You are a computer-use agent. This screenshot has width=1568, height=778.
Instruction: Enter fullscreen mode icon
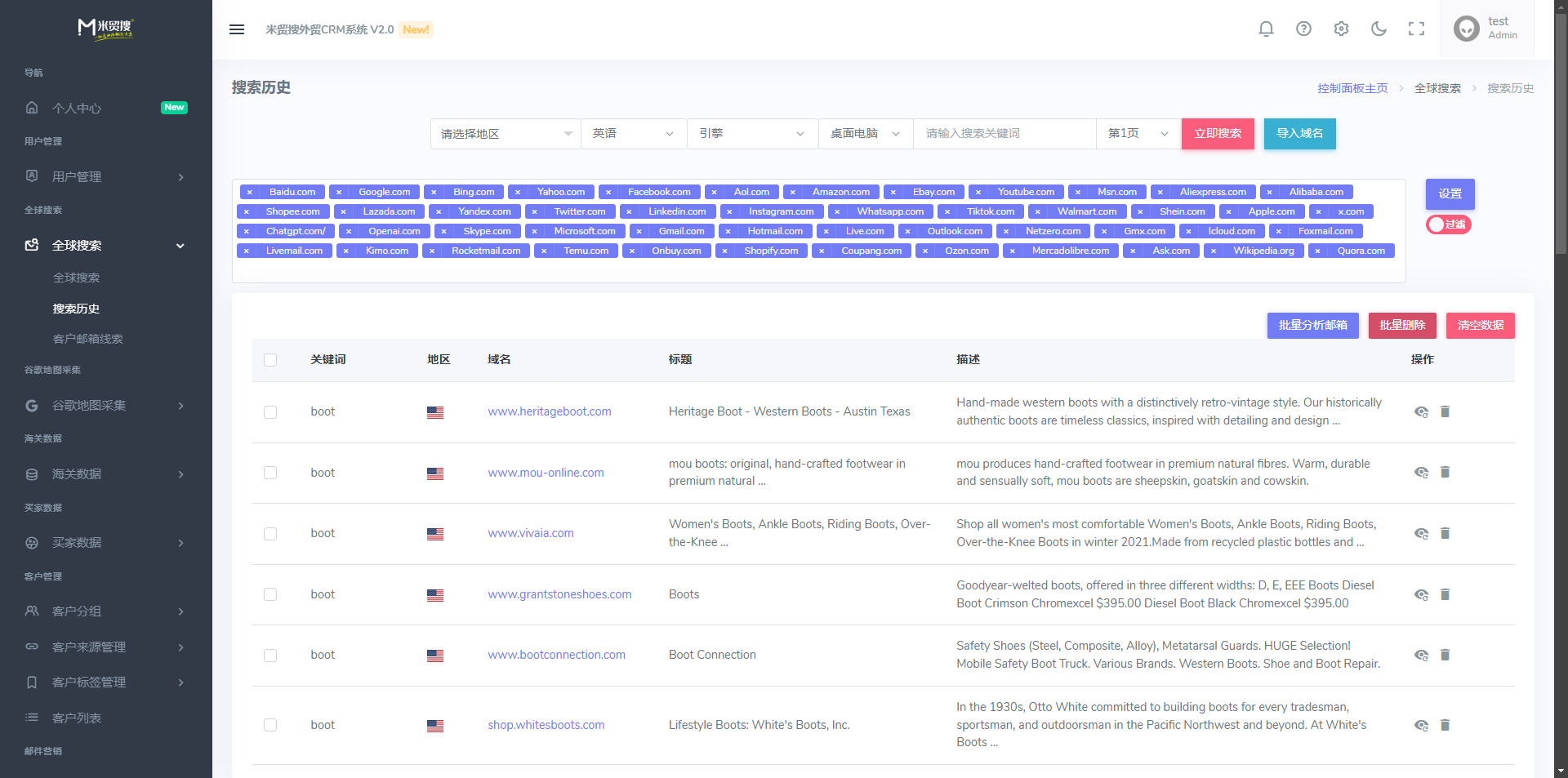click(1416, 29)
